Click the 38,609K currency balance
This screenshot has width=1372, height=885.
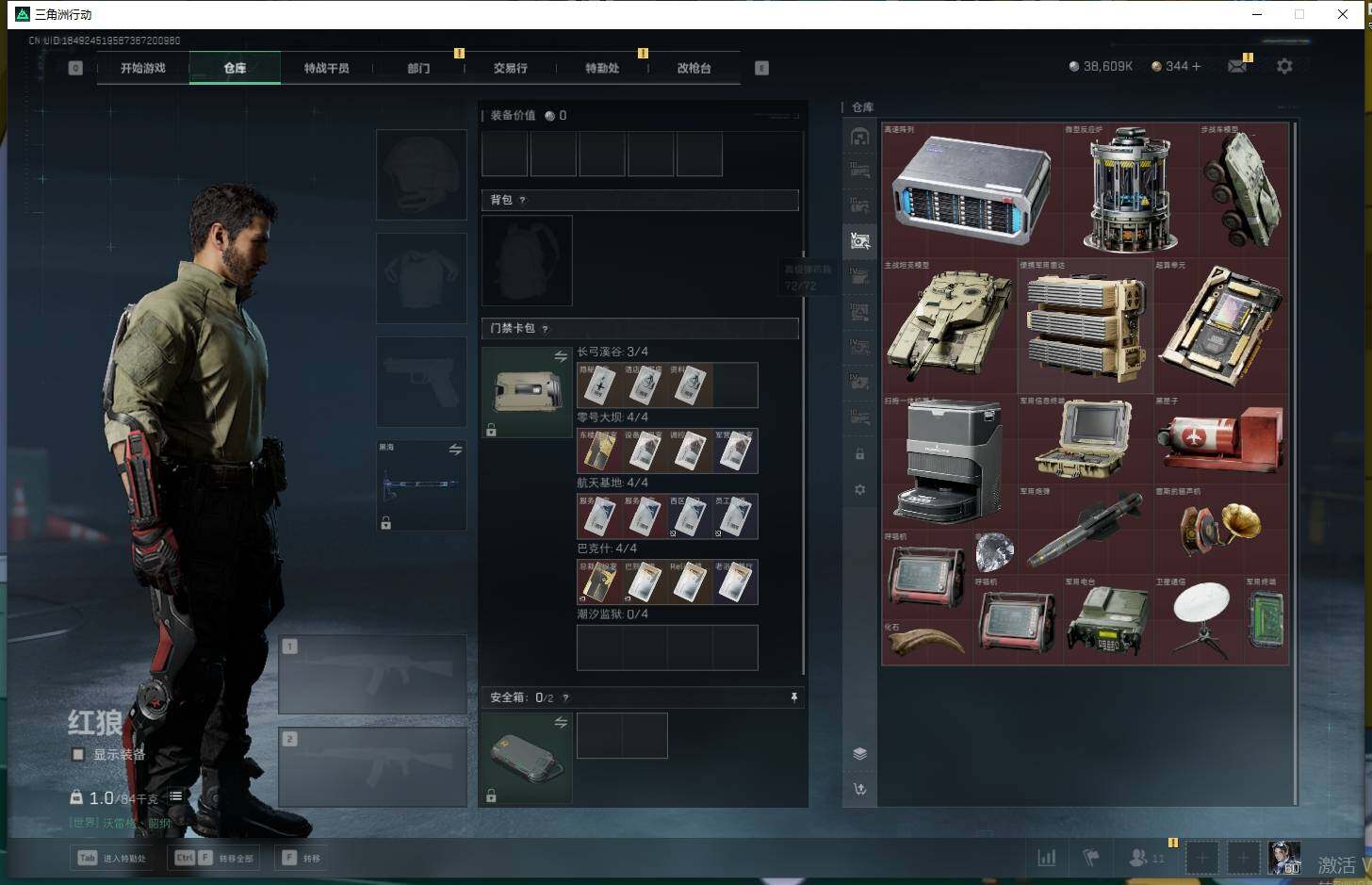click(1101, 66)
